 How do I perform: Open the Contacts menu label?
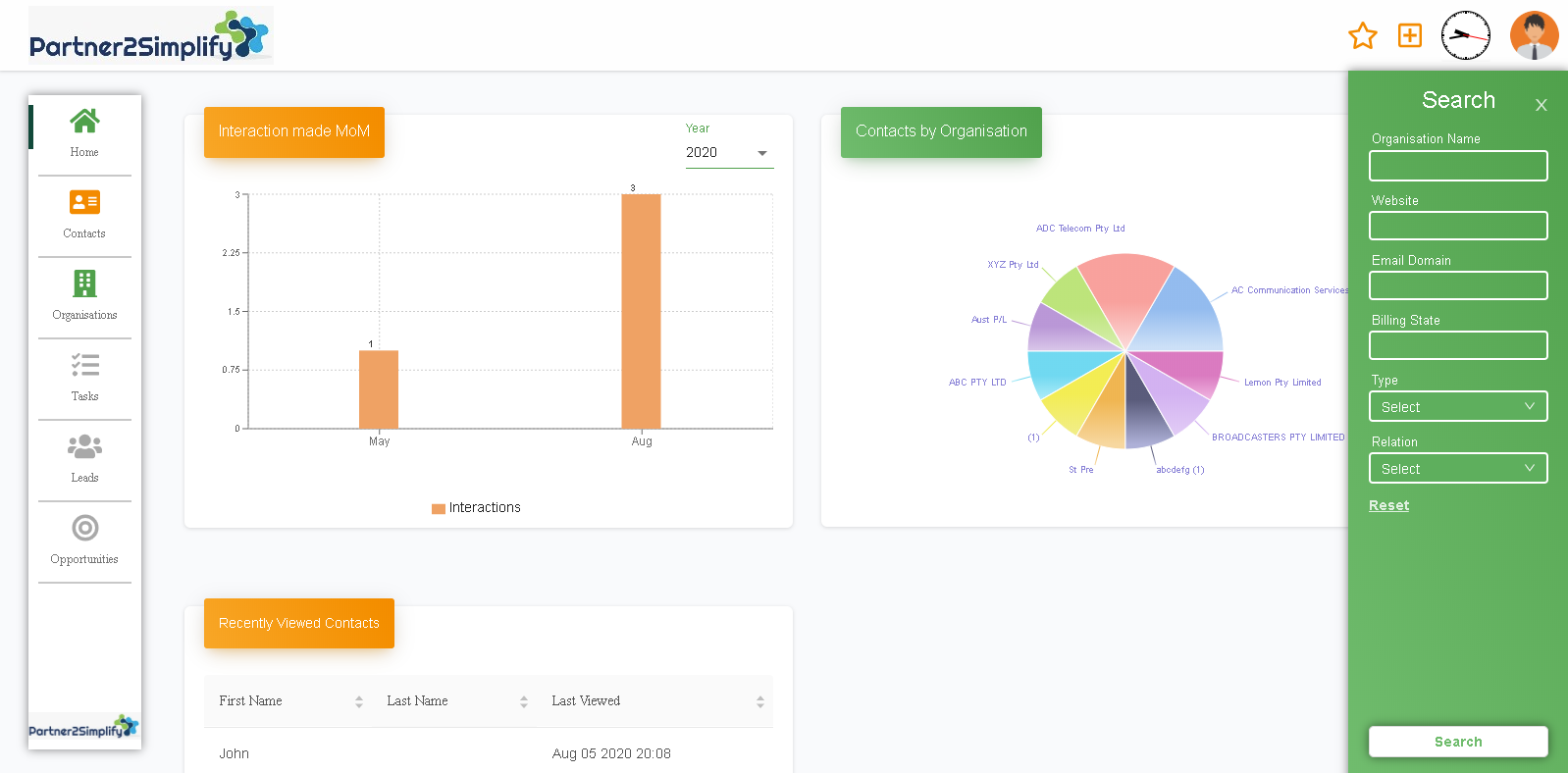84,233
